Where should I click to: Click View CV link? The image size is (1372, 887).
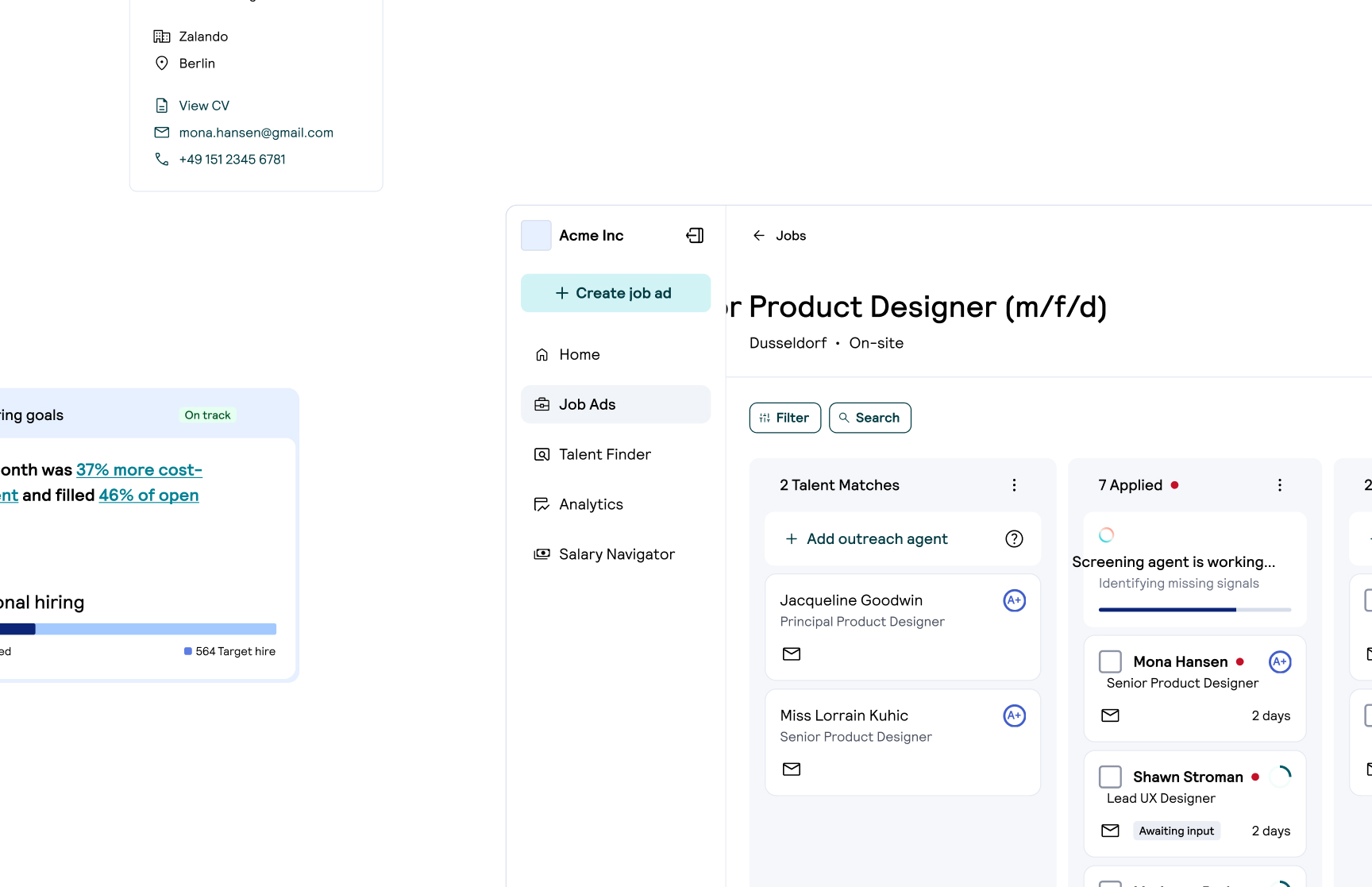coord(204,106)
